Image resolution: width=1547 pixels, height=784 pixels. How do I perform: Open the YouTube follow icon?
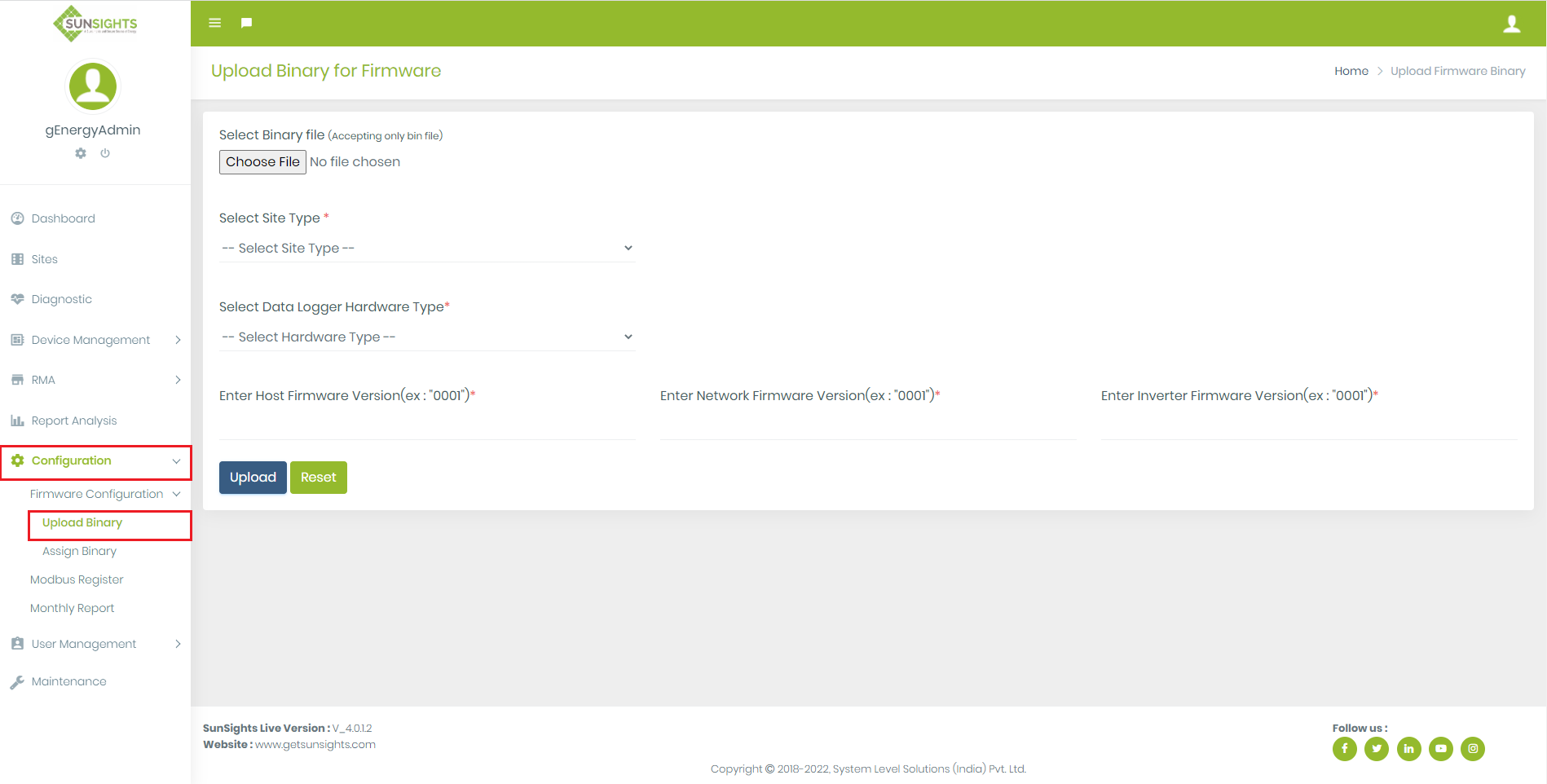[x=1440, y=748]
